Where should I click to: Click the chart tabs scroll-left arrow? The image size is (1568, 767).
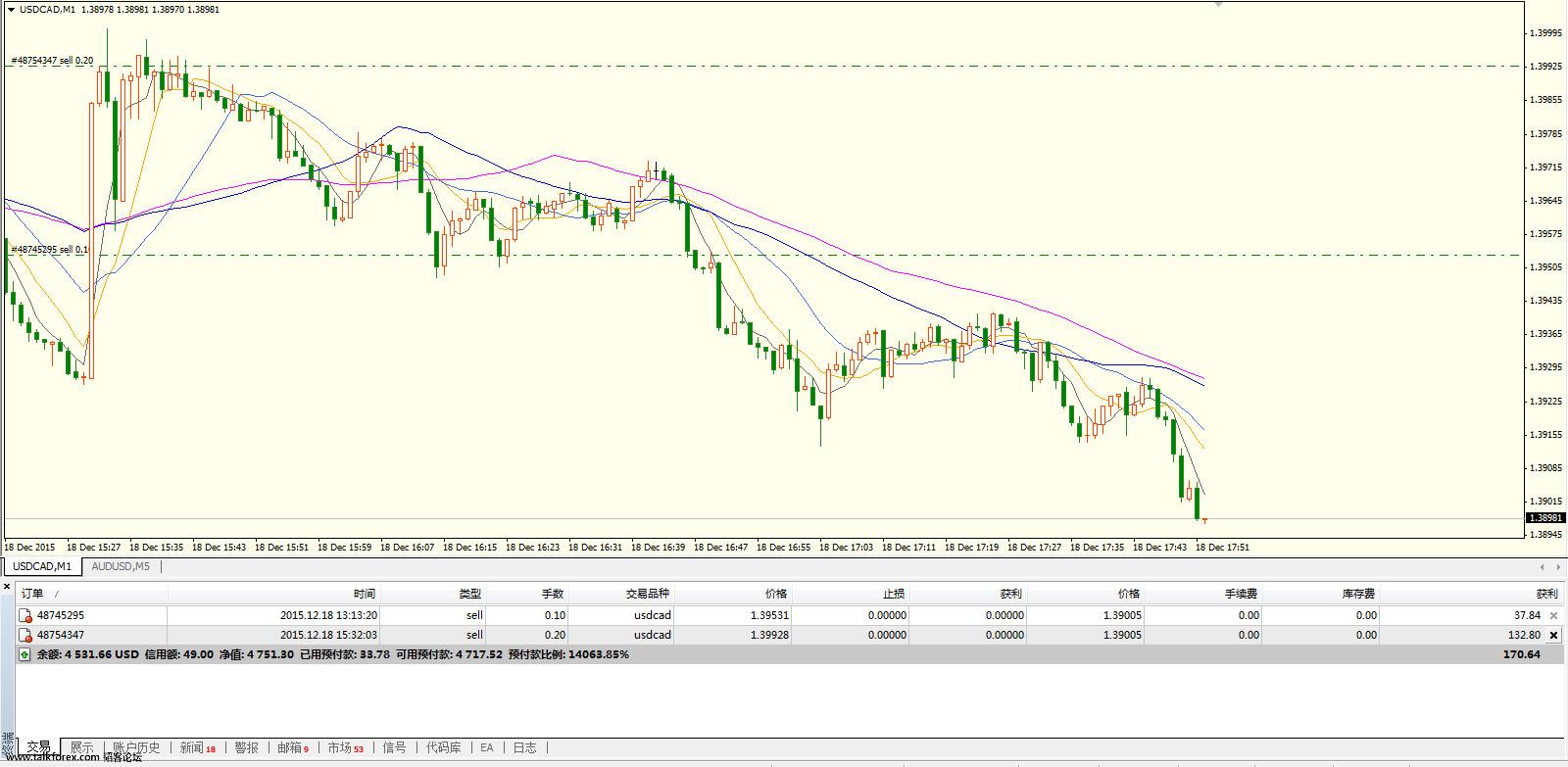pos(1543,567)
